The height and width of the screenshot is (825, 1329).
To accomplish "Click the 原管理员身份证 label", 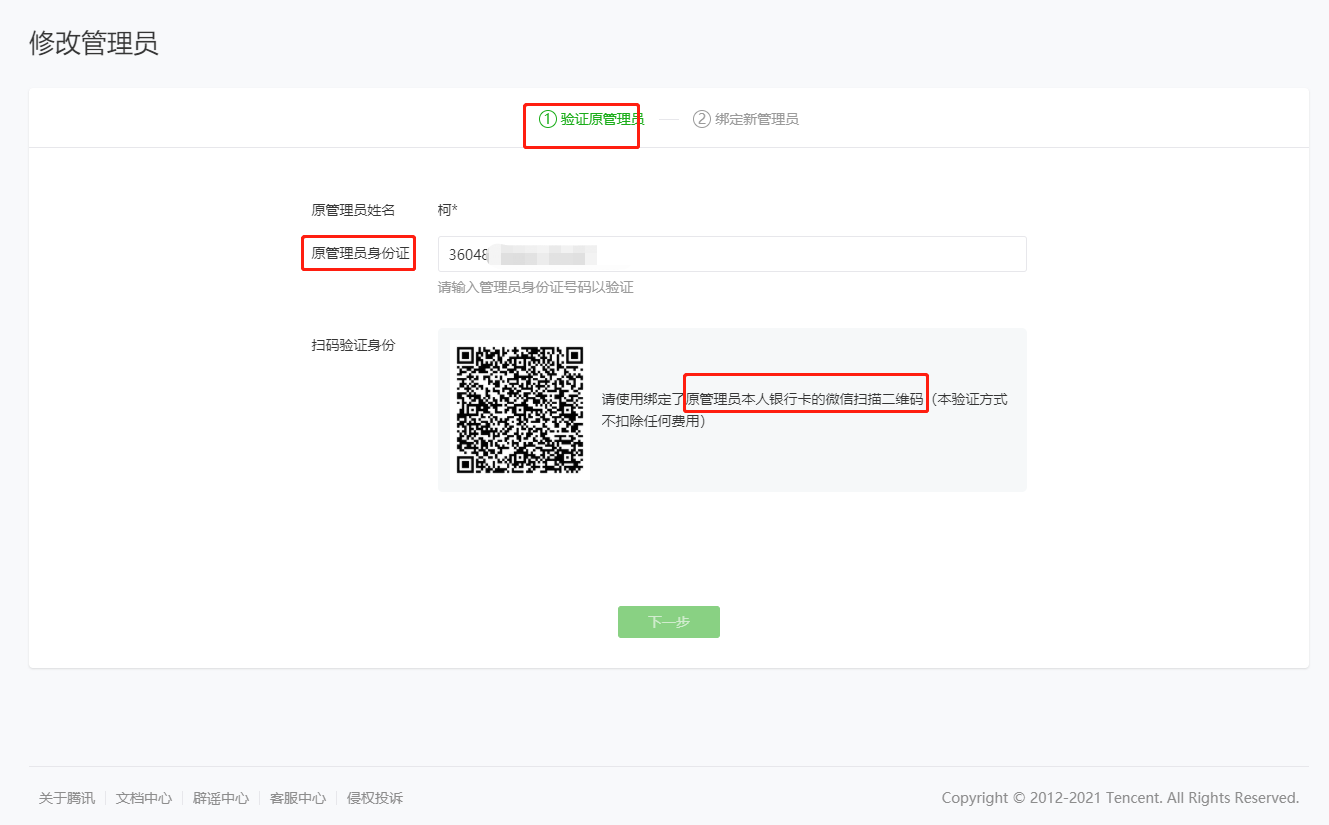I will point(360,253).
